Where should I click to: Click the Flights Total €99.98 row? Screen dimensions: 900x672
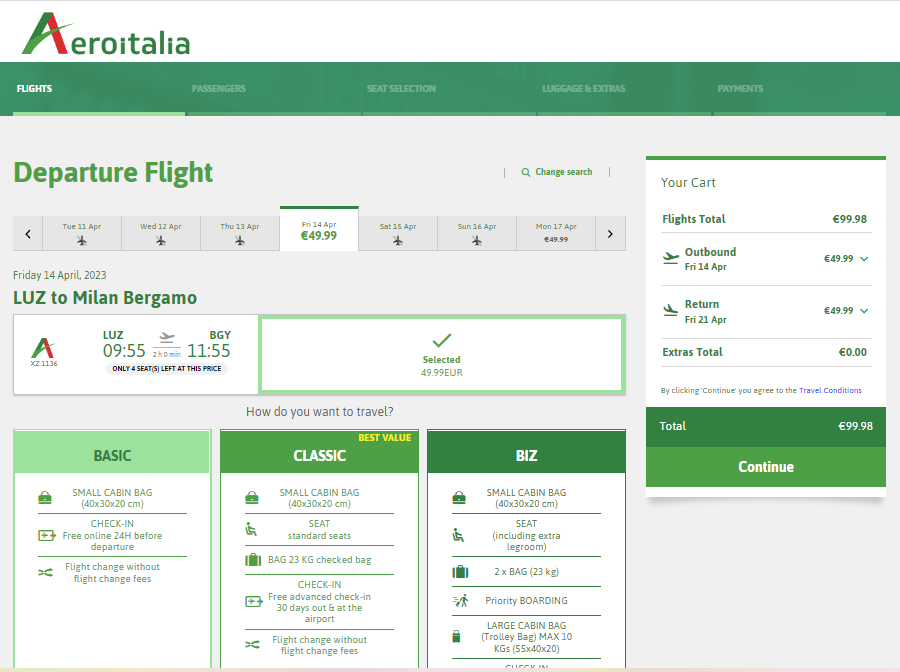pos(766,219)
